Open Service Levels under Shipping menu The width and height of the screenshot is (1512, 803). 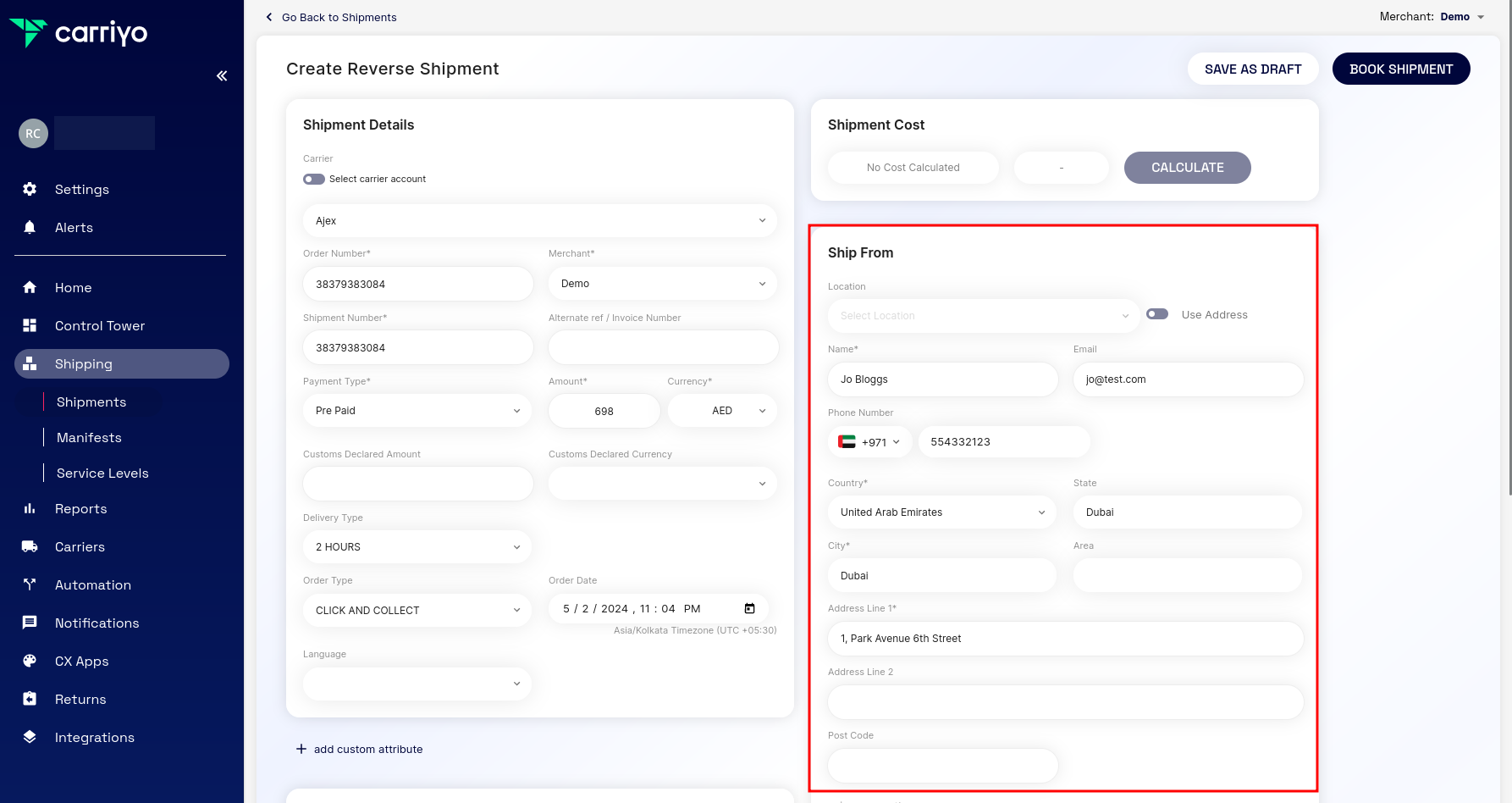click(x=102, y=473)
